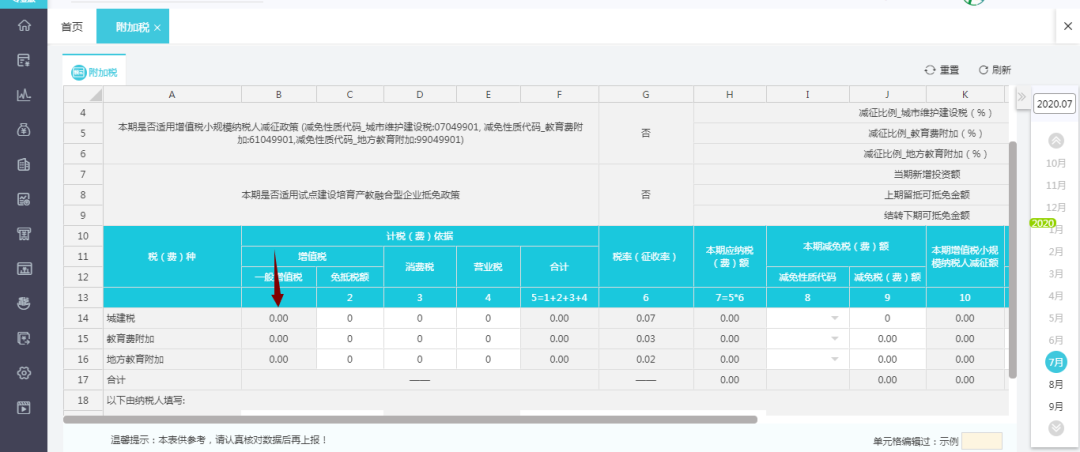
Task: Collapse the month panel with double-arrow icon
Action: click(1022, 97)
